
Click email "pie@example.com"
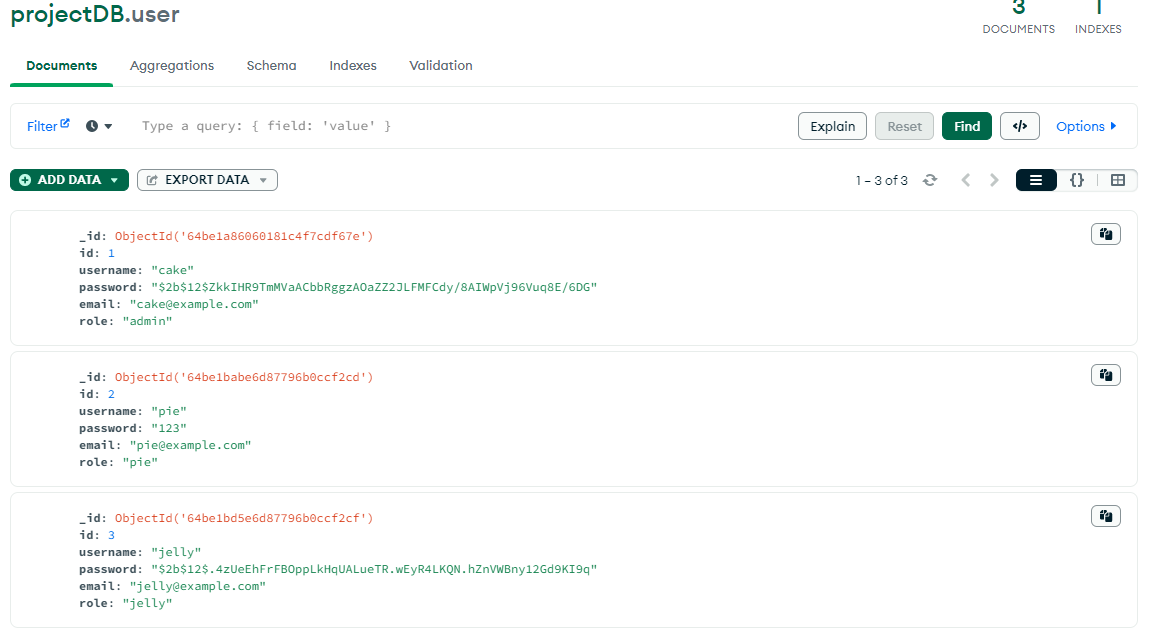click(191, 445)
